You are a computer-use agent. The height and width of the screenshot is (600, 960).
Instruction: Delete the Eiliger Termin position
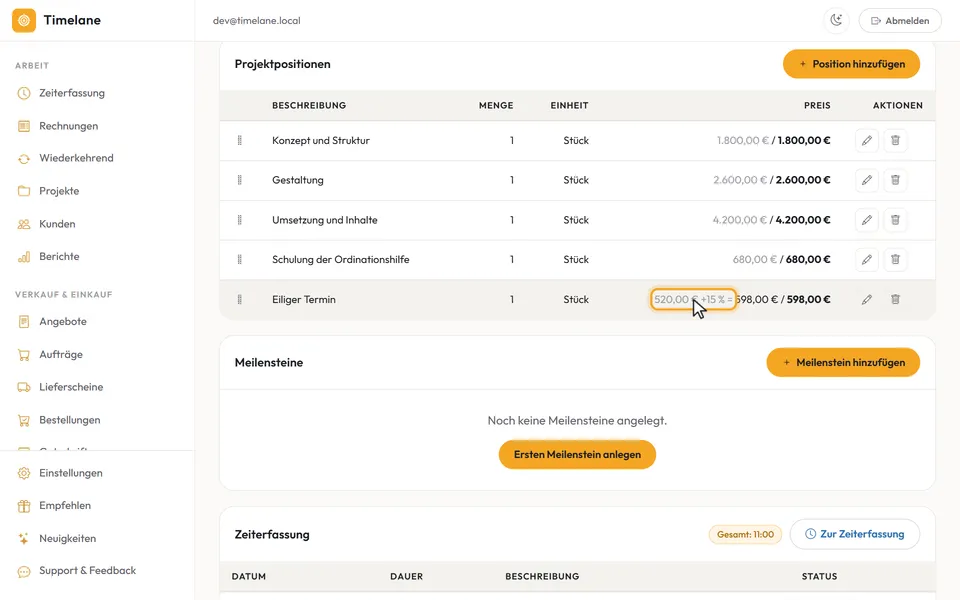(895, 299)
